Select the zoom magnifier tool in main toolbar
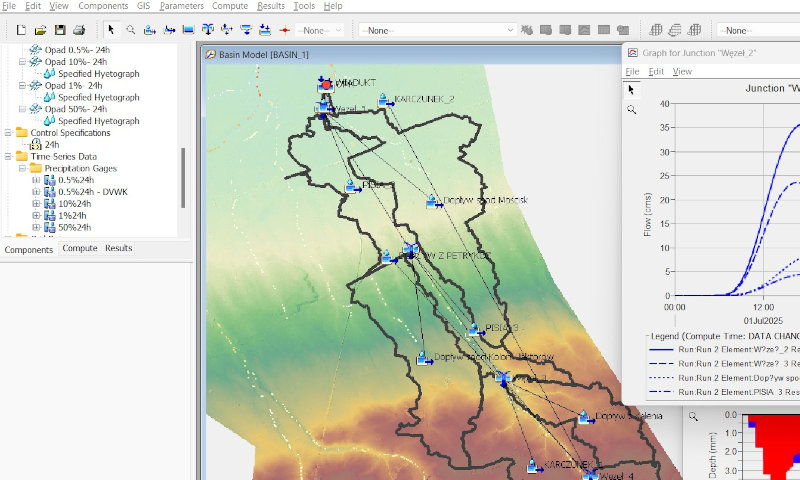Screen dimensions: 800x480 point(131,30)
